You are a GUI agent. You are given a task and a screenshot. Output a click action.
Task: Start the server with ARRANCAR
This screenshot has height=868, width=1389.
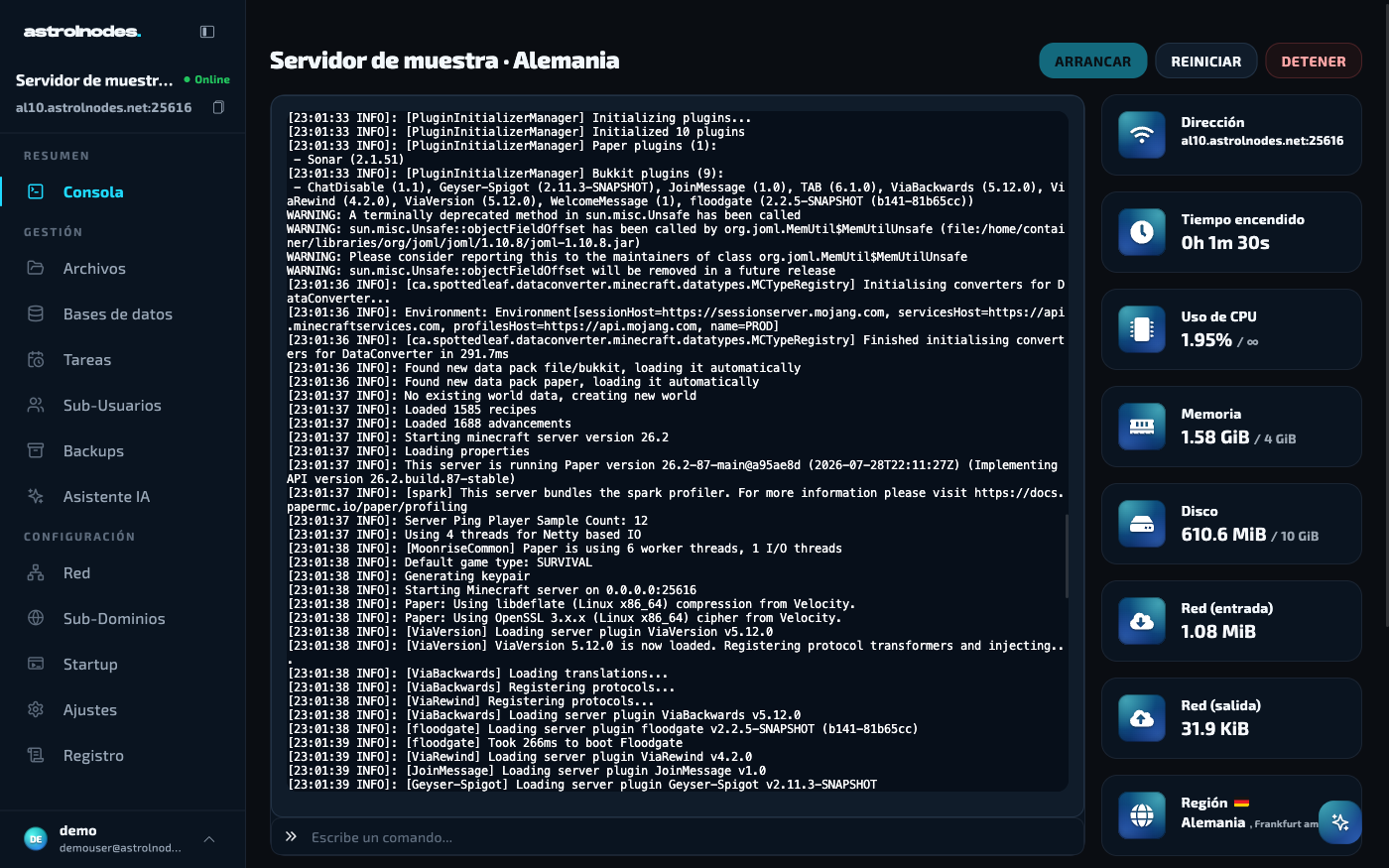click(x=1093, y=62)
